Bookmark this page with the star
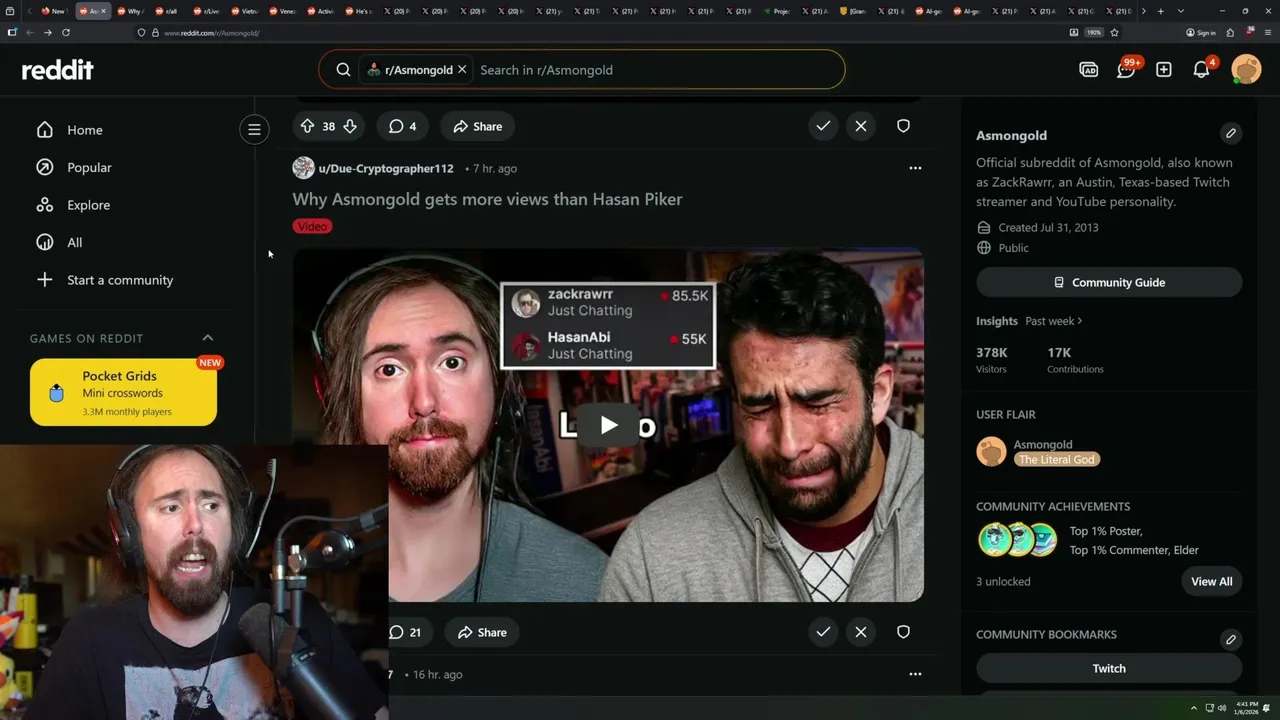 (1114, 32)
